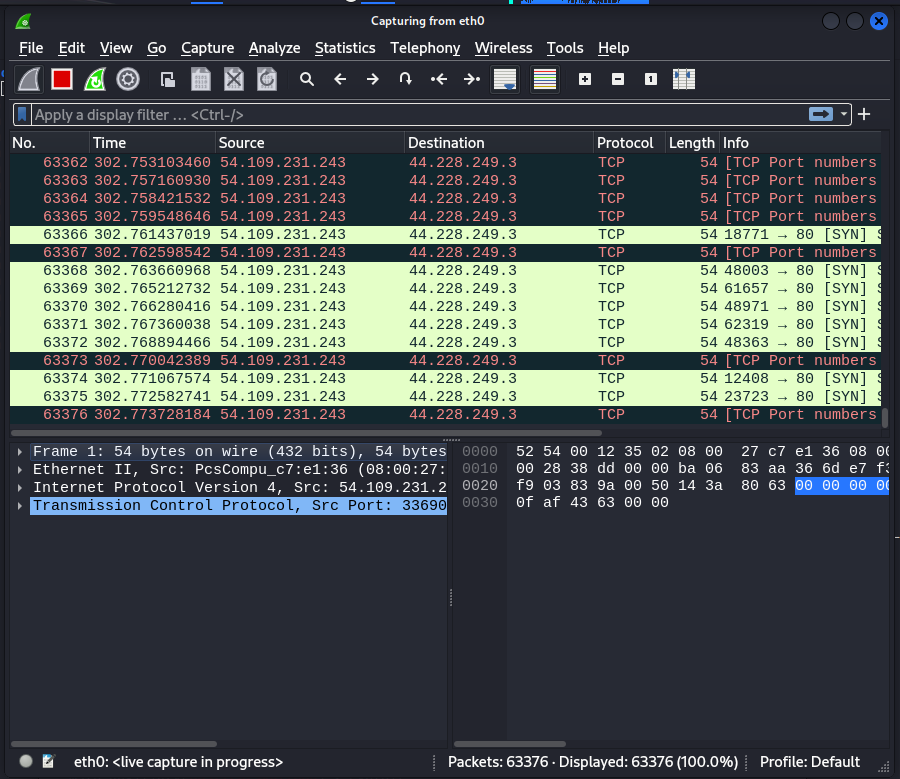Expand the Ethernet II tree row

[20, 470]
